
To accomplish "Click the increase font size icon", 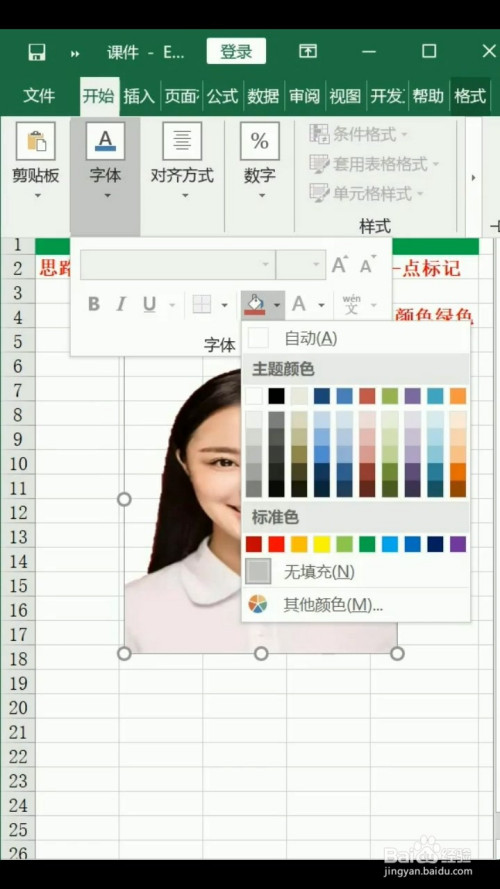I will pyautogui.click(x=340, y=265).
